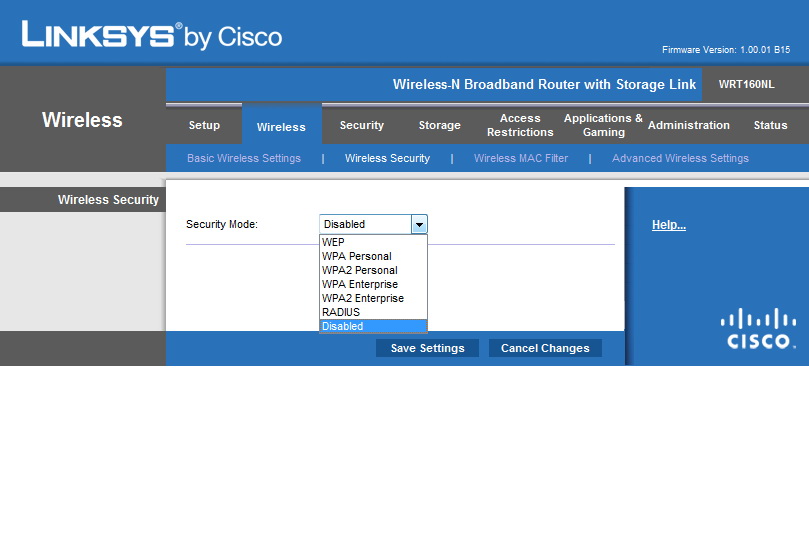Open the Security Mode dropdown arrow

tap(419, 225)
